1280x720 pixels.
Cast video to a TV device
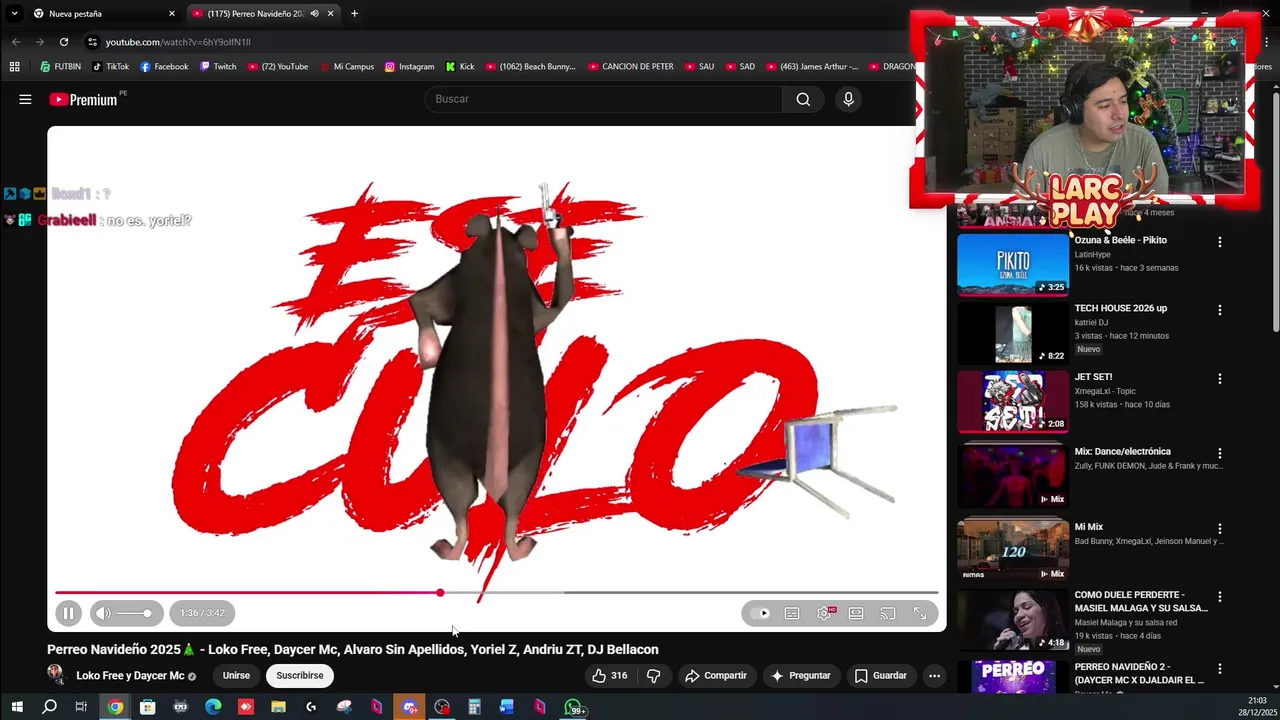pyautogui.click(x=888, y=613)
